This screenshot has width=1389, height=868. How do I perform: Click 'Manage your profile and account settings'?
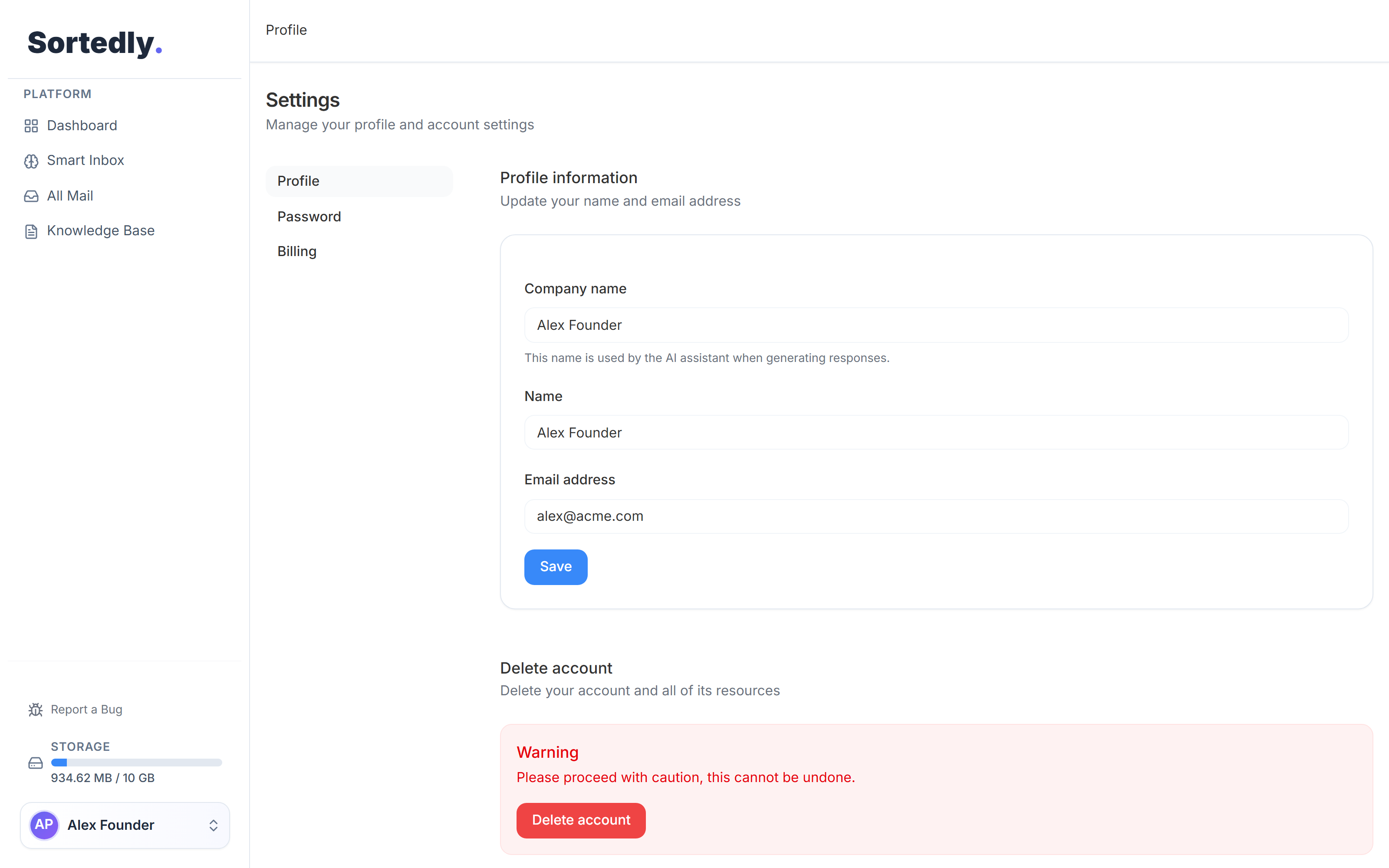pos(399,125)
